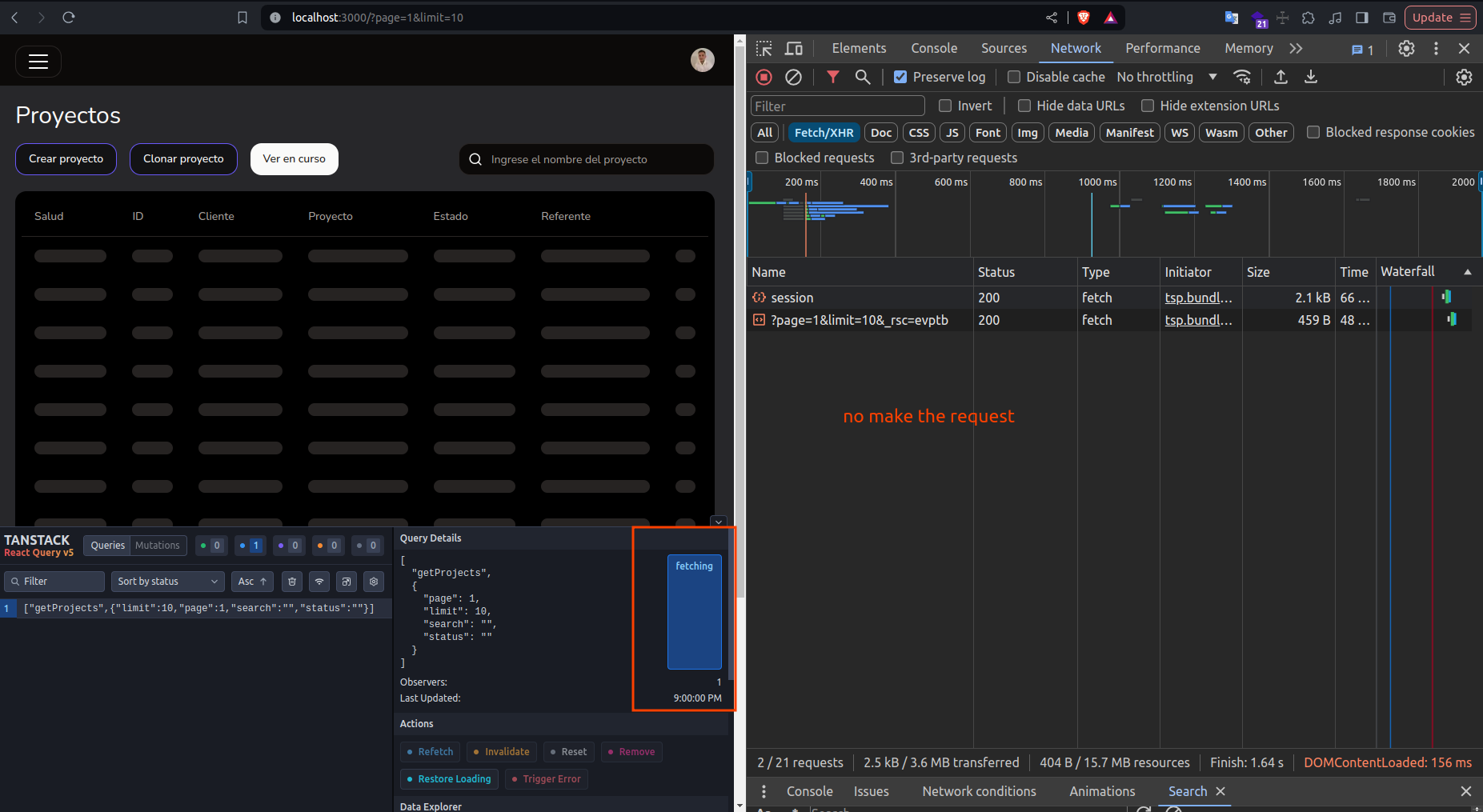Image resolution: width=1483 pixels, height=812 pixels.
Task: Switch to the Elements tab
Action: pos(859,49)
